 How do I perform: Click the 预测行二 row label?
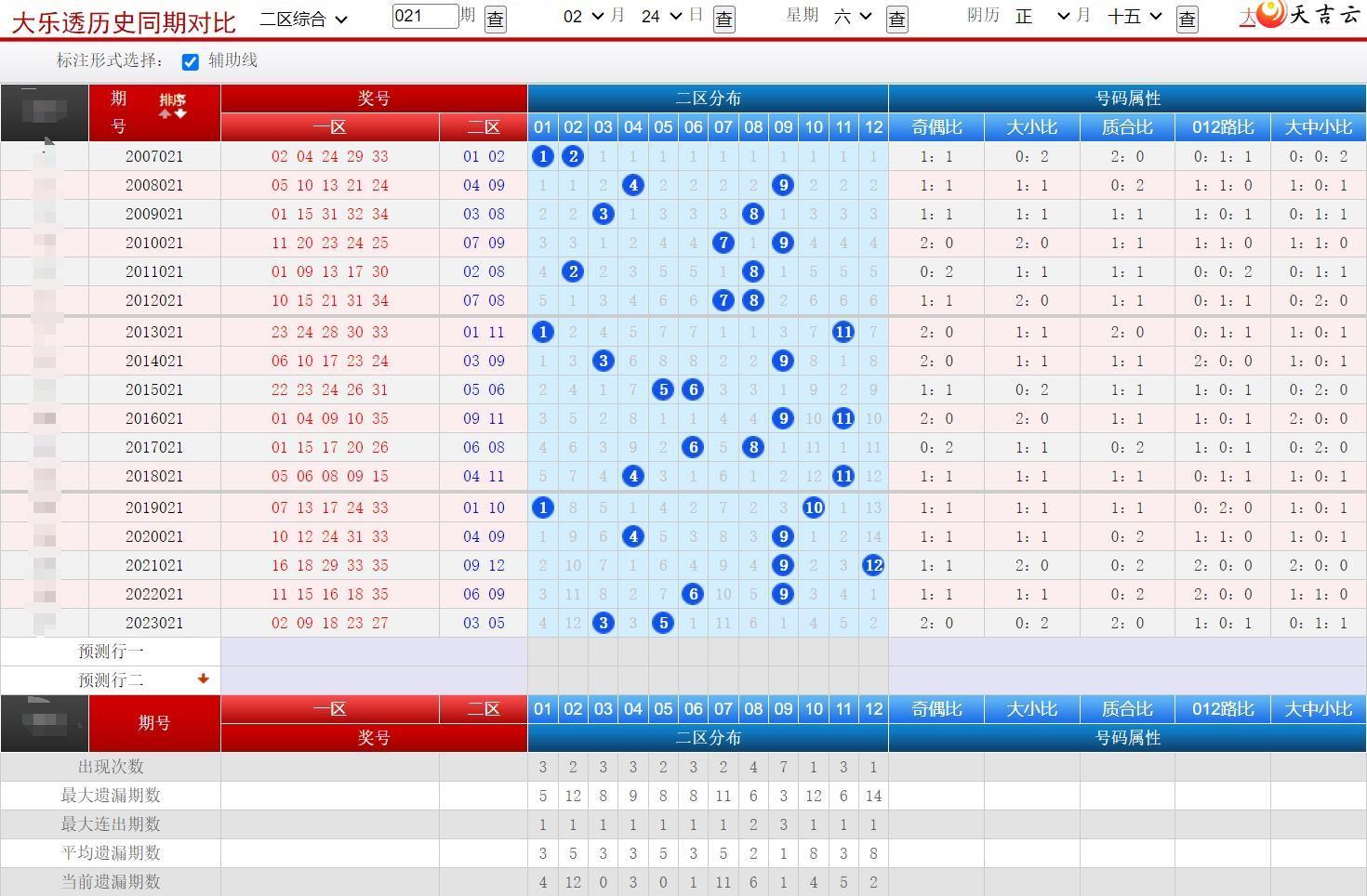point(111,680)
